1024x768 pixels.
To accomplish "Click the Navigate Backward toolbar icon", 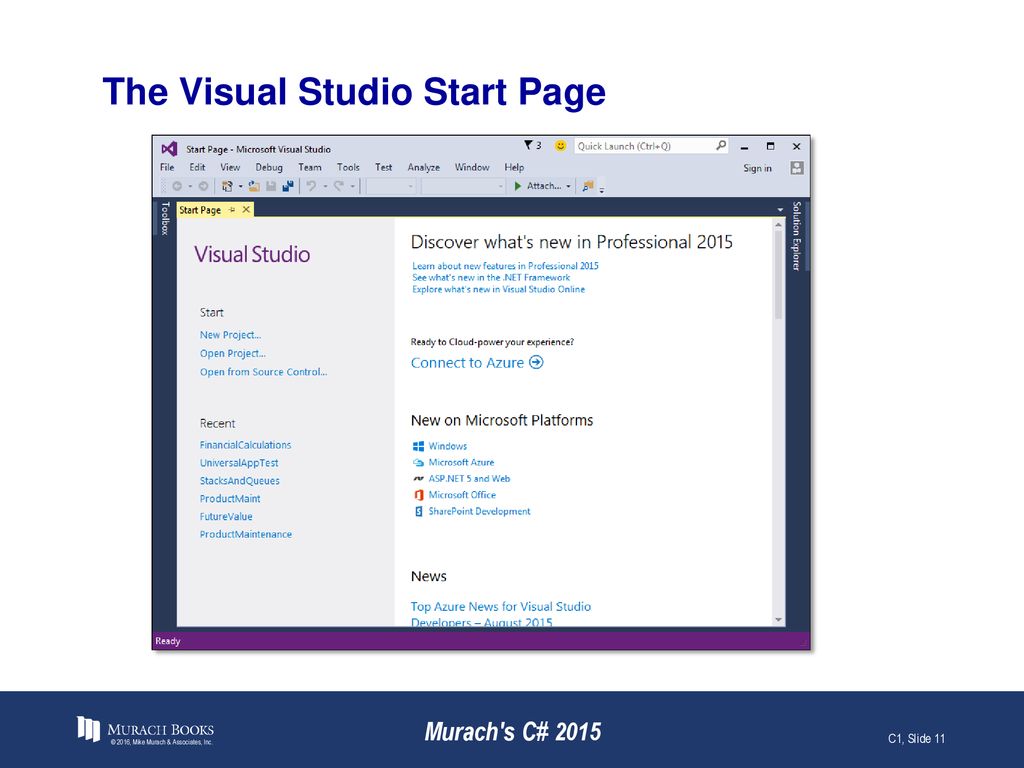I will [x=177, y=186].
